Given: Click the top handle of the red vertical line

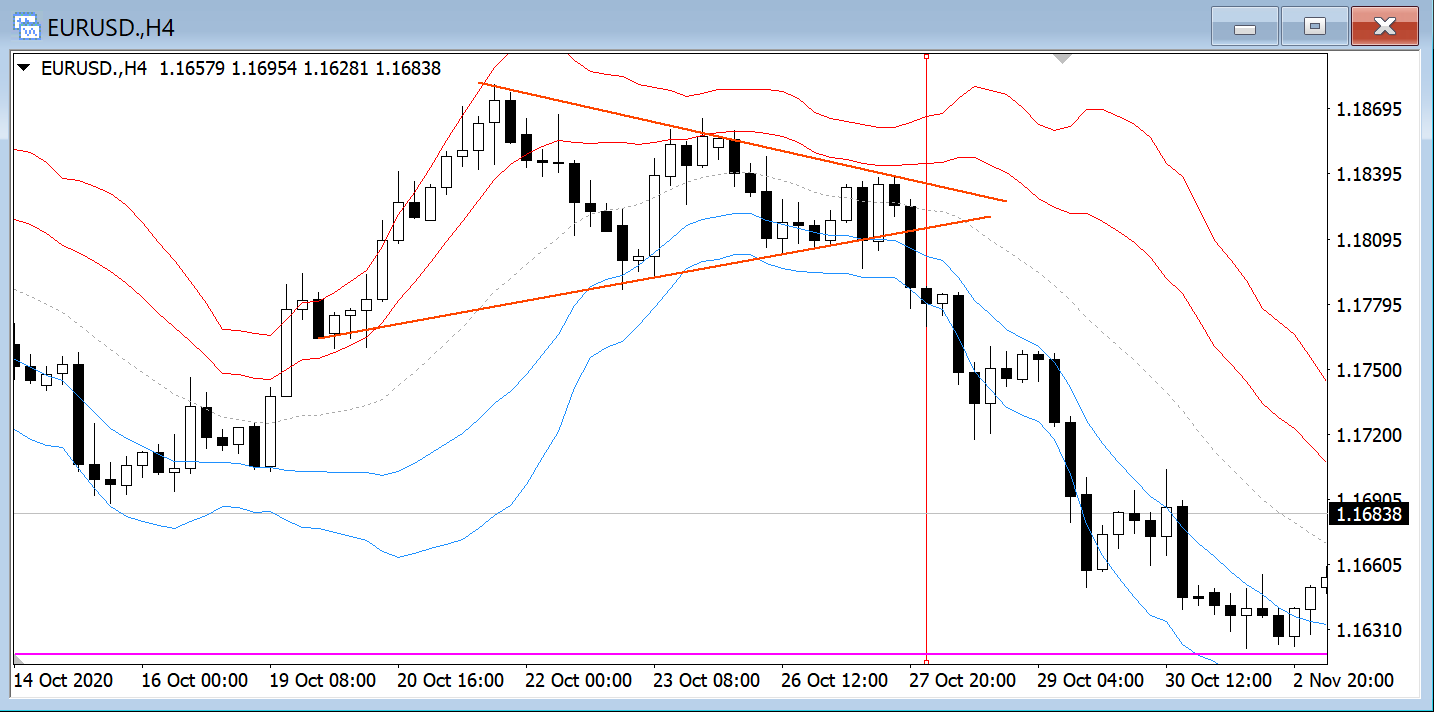Looking at the screenshot, I should point(927,57).
